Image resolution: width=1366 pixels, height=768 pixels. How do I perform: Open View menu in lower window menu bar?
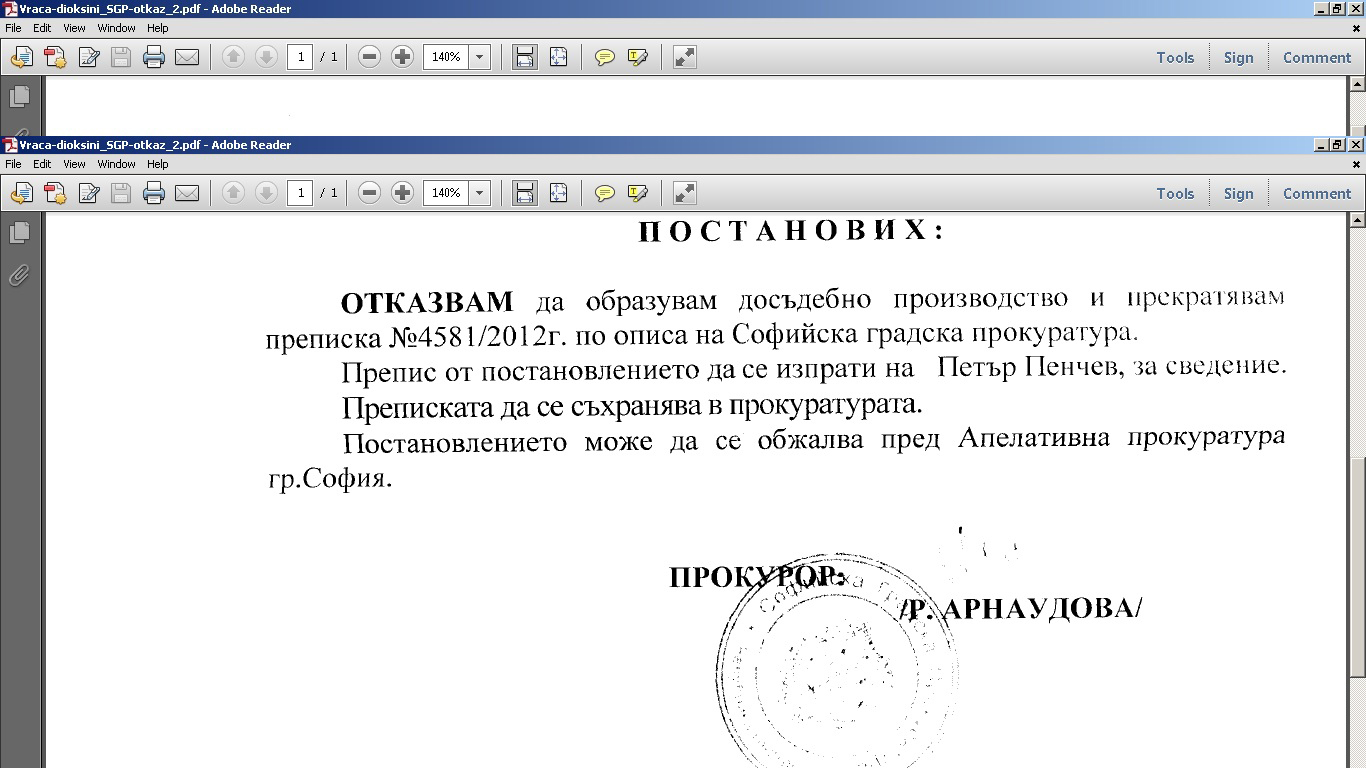click(x=74, y=164)
